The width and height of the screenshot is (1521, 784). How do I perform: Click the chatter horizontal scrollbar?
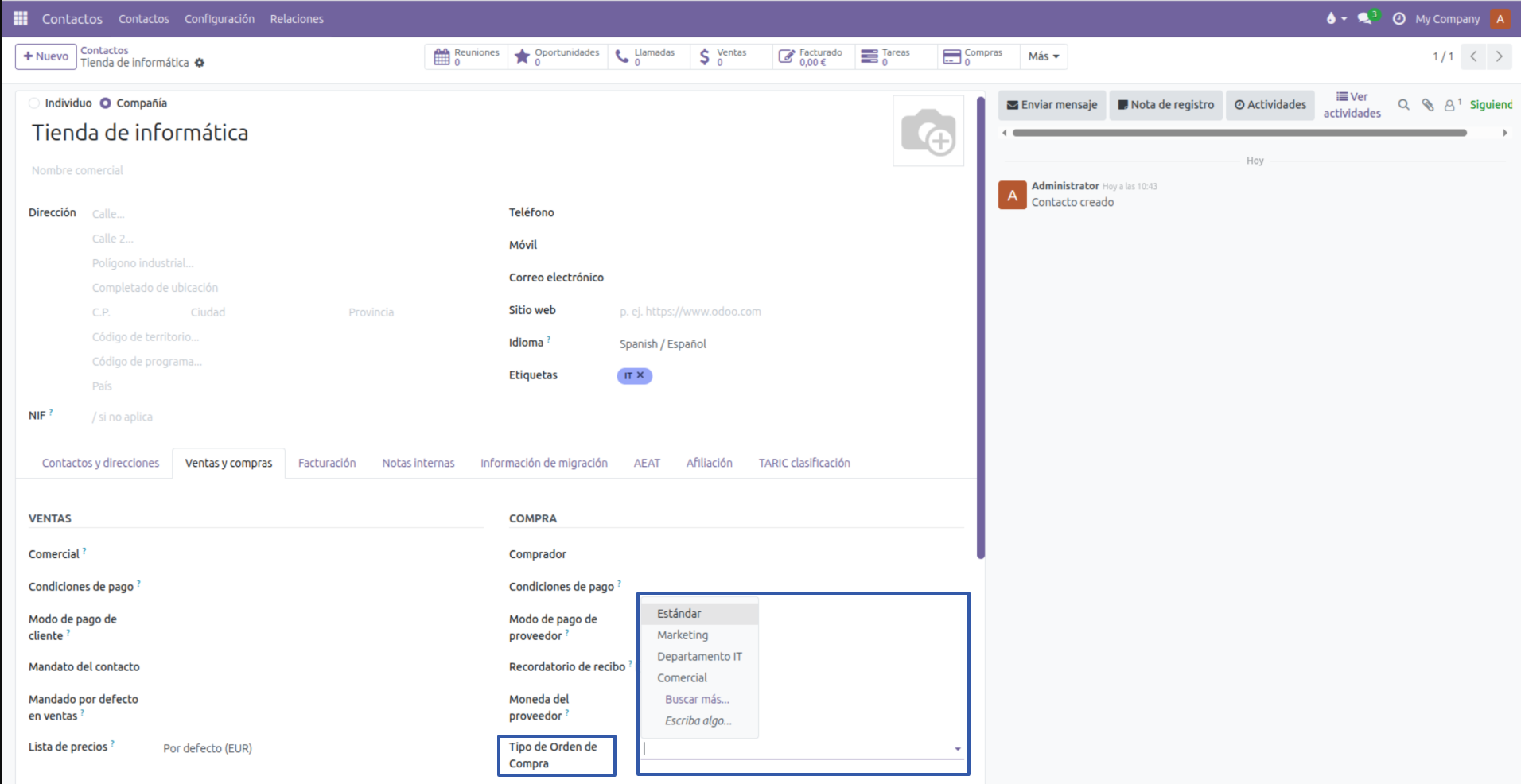pyautogui.click(x=1239, y=134)
